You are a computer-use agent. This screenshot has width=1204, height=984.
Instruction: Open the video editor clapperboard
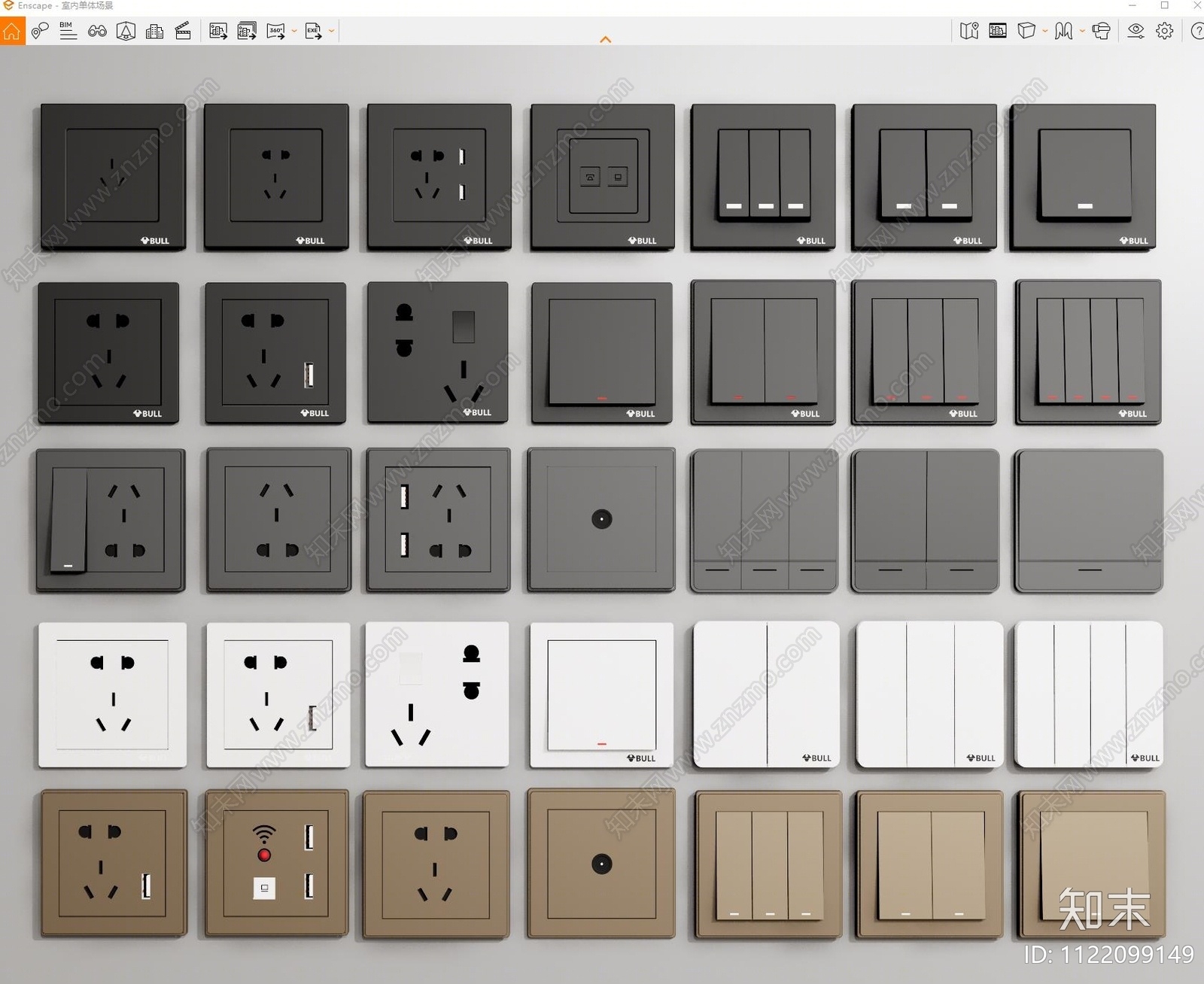pos(183,31)
